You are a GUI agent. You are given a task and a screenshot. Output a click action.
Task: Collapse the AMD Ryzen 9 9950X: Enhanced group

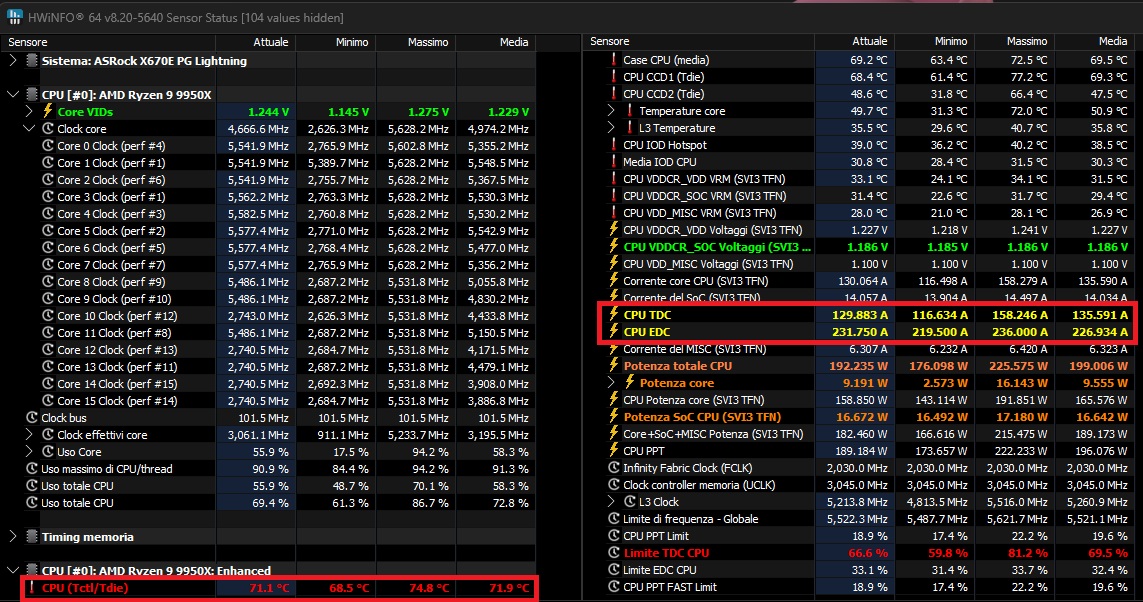[12, 571]
